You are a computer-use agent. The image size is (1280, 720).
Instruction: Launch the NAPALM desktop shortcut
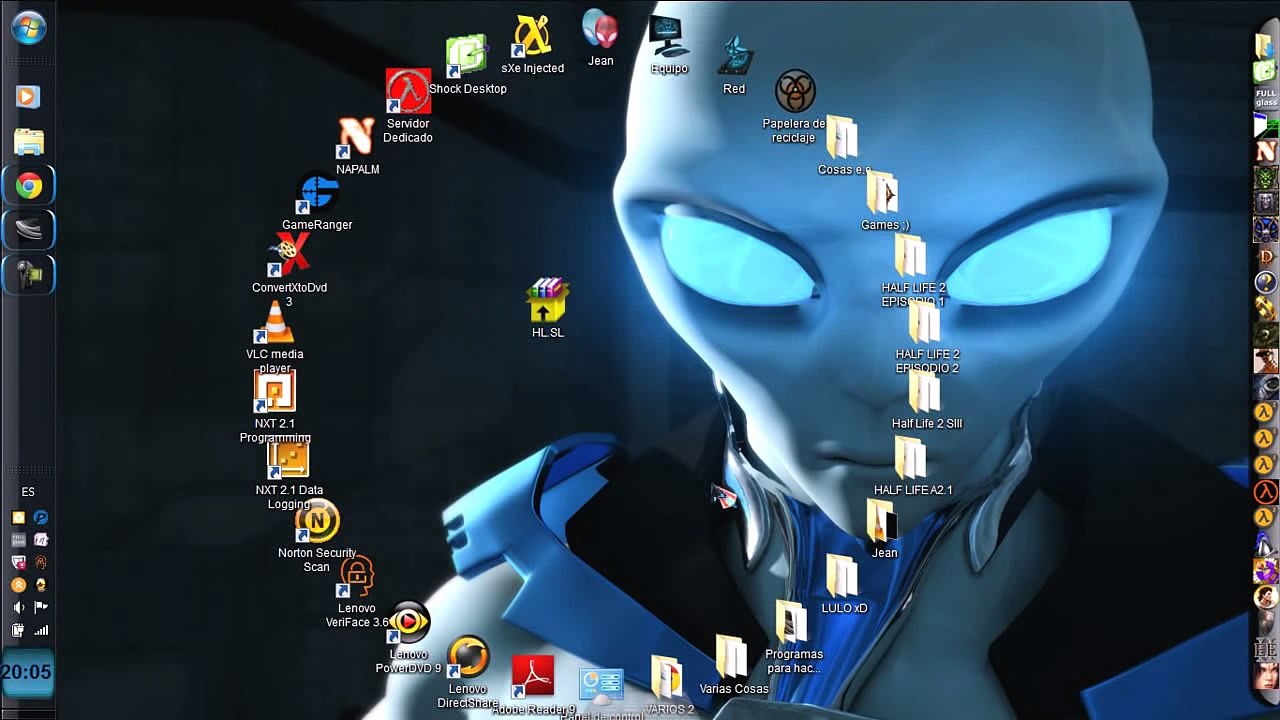coord(356,137)
